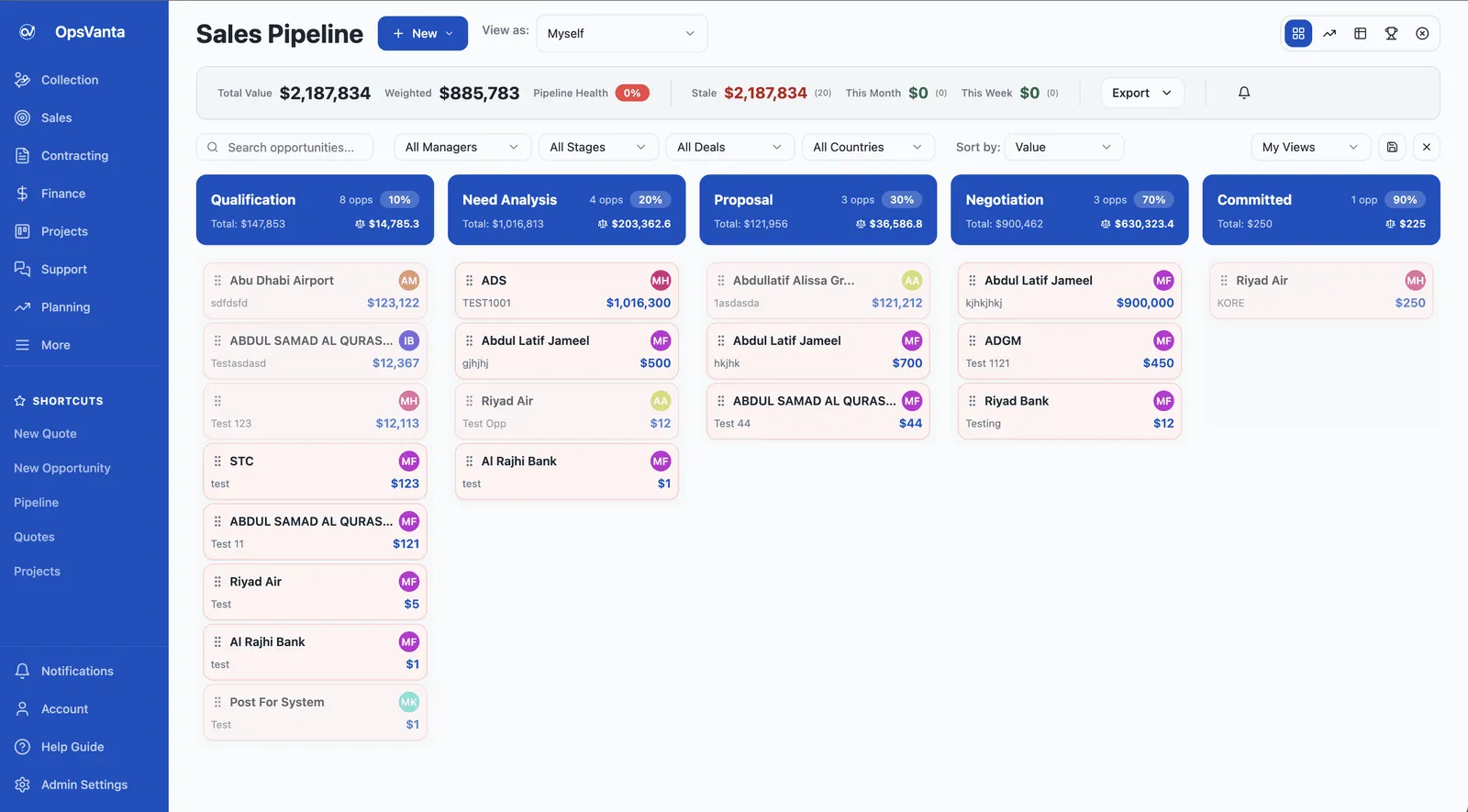Open Admin Settings
This screenshot has height=812, width=1468.
coord(83,784)
